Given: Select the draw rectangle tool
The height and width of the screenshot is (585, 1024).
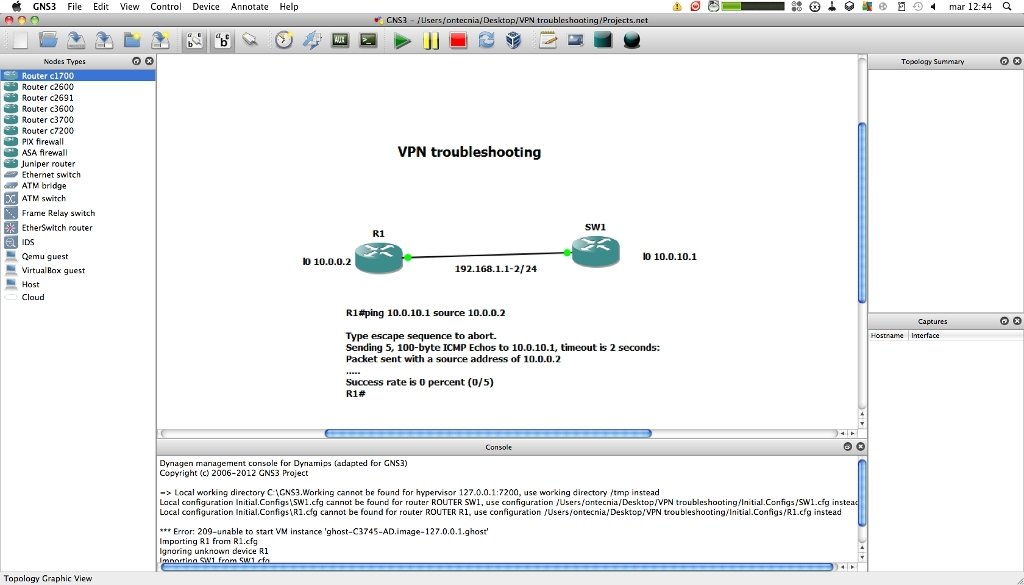Looking at the screenshot, I should (603, 40).
